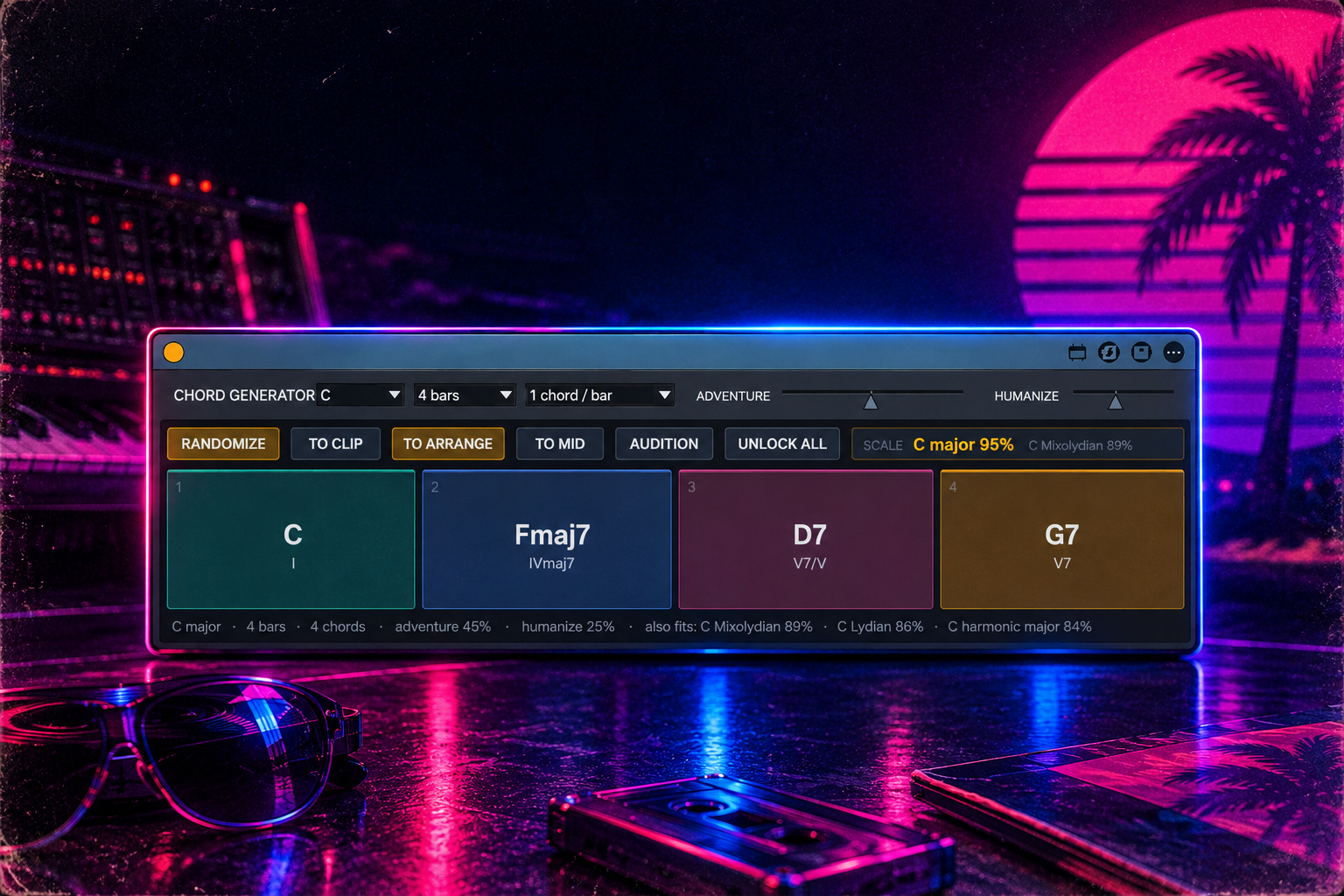Viewport: 1344px width, 896px height.
Task: Open the 1 chord / bar dropdown
Action: tap(599, 395)
